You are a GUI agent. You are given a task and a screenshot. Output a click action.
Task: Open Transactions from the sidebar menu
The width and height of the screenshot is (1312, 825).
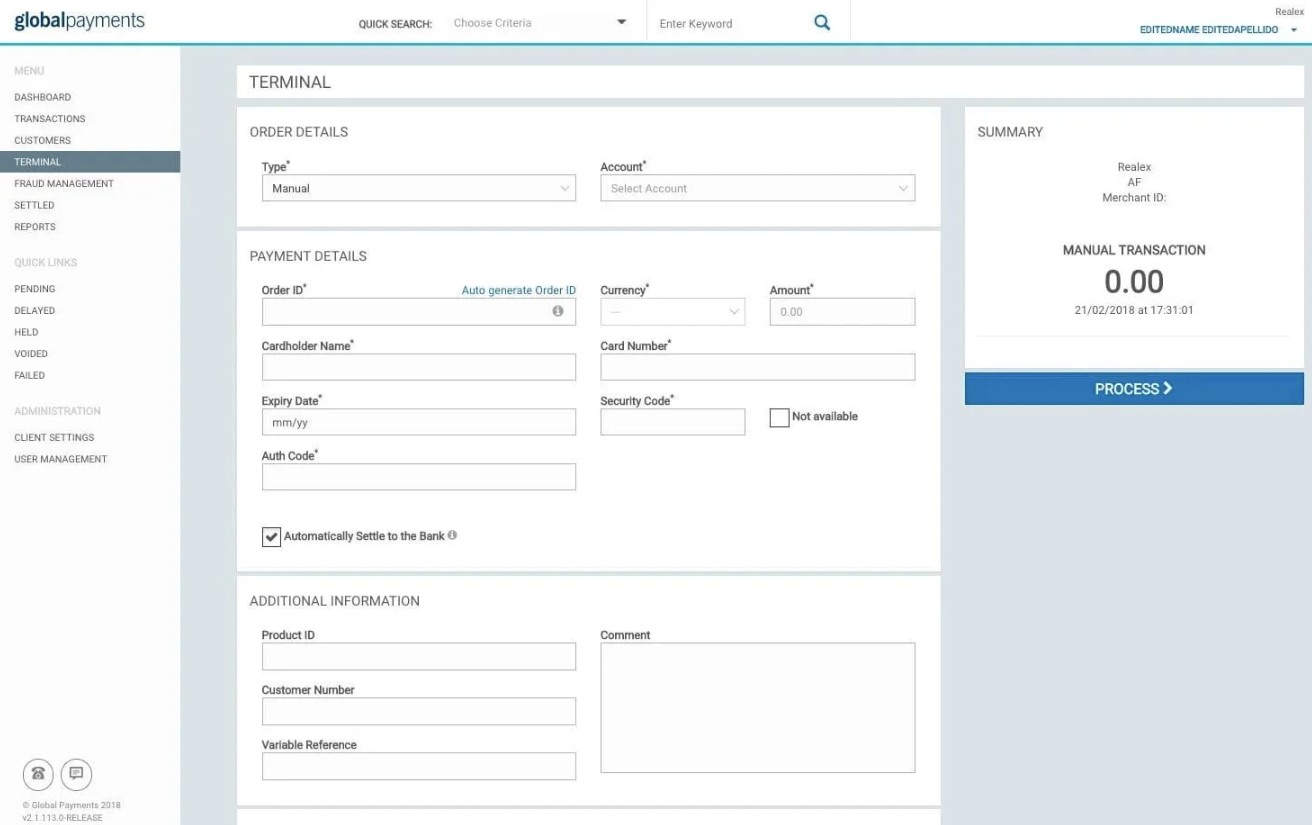click(x=50, y=119)
